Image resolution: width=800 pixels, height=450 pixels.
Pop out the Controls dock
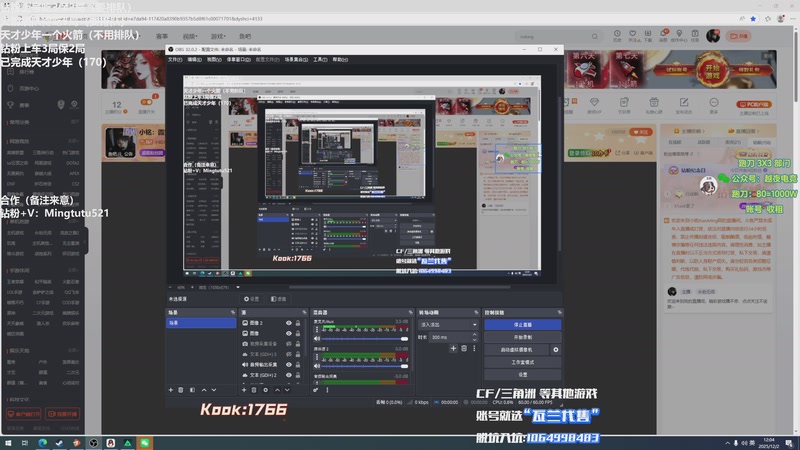560,312
